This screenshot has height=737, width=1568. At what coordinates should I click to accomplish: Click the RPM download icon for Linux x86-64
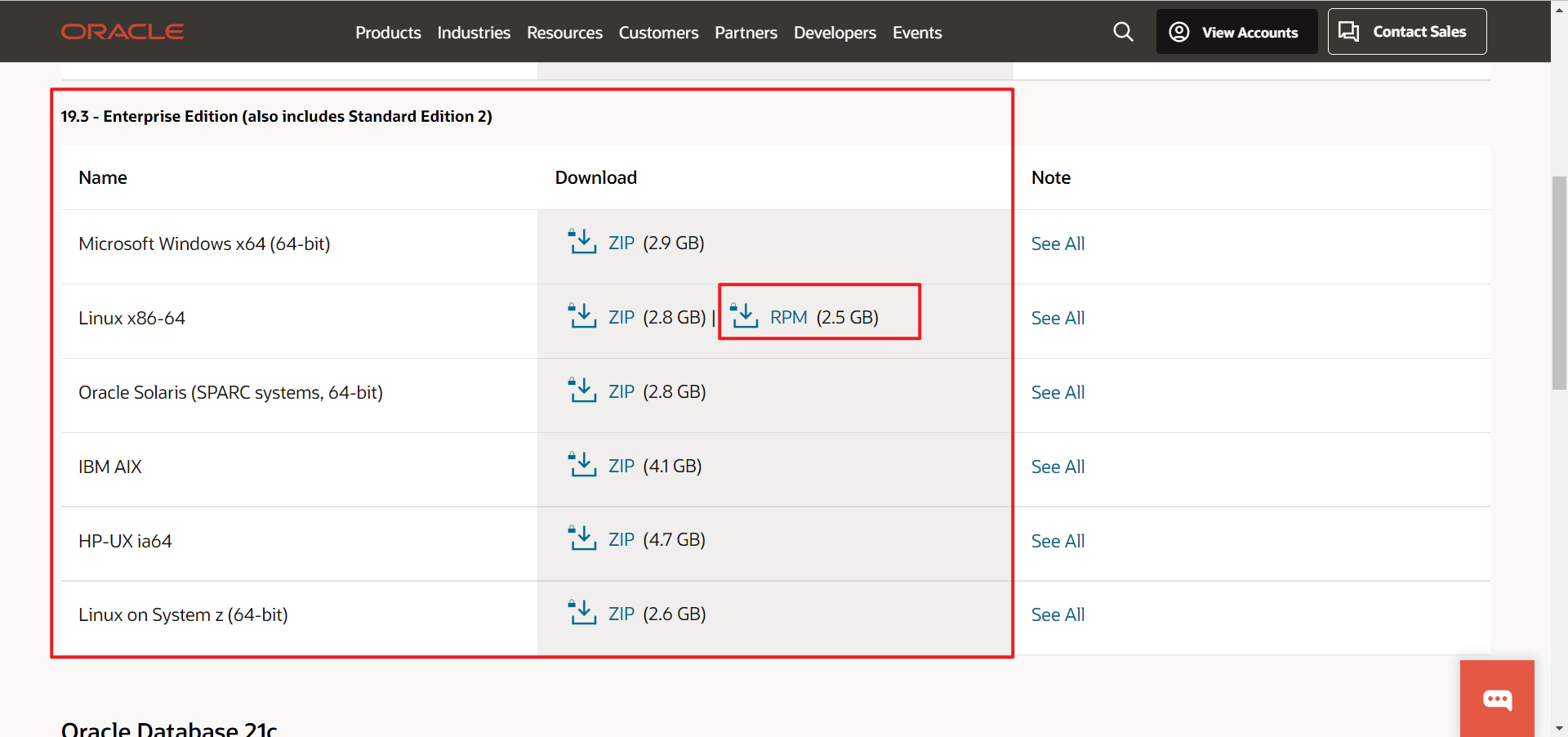click(x=744, y=316)
